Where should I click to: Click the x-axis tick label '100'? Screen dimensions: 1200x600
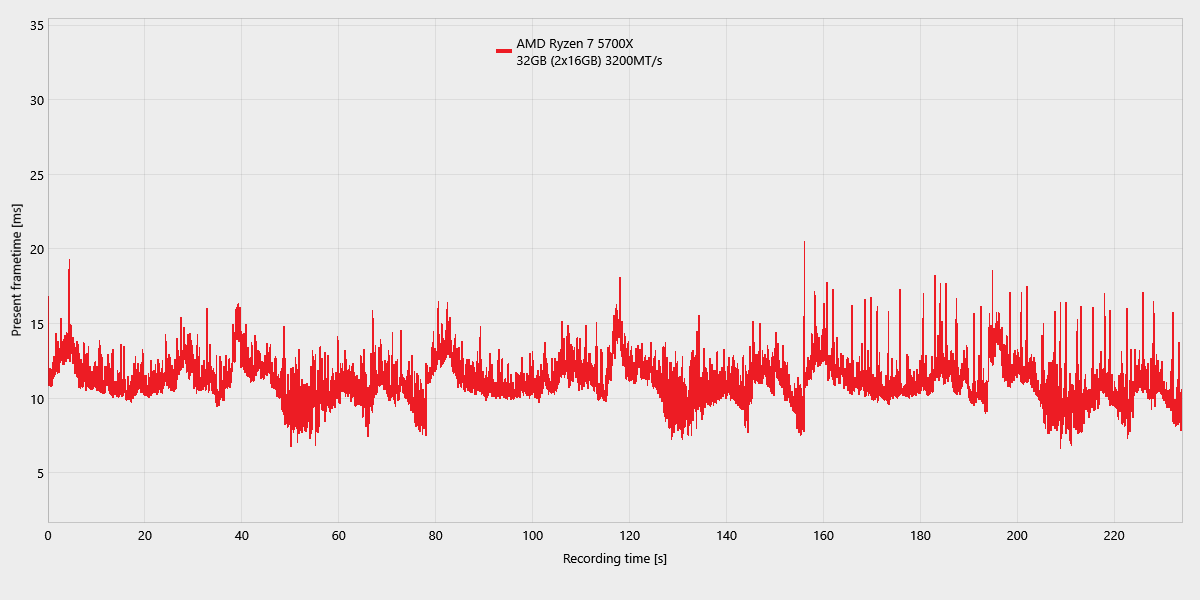point(533,536)
